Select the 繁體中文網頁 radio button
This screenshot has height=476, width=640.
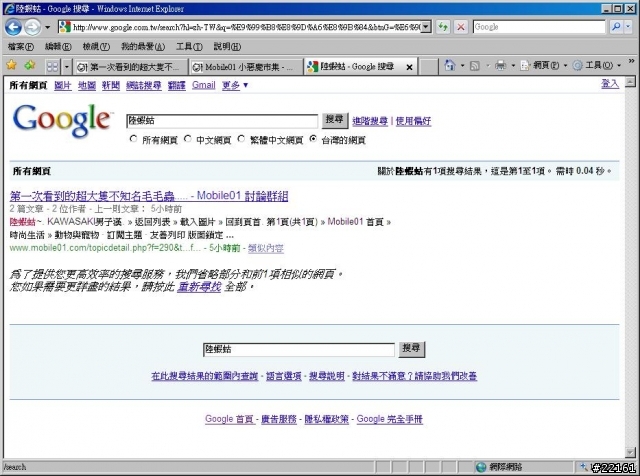241,139
